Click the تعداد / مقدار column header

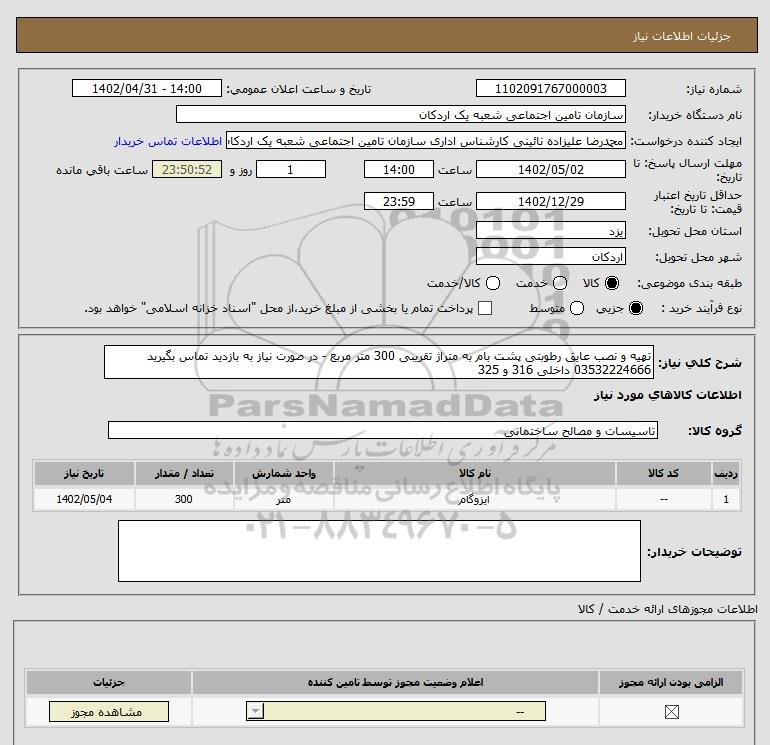coord(184,473)
